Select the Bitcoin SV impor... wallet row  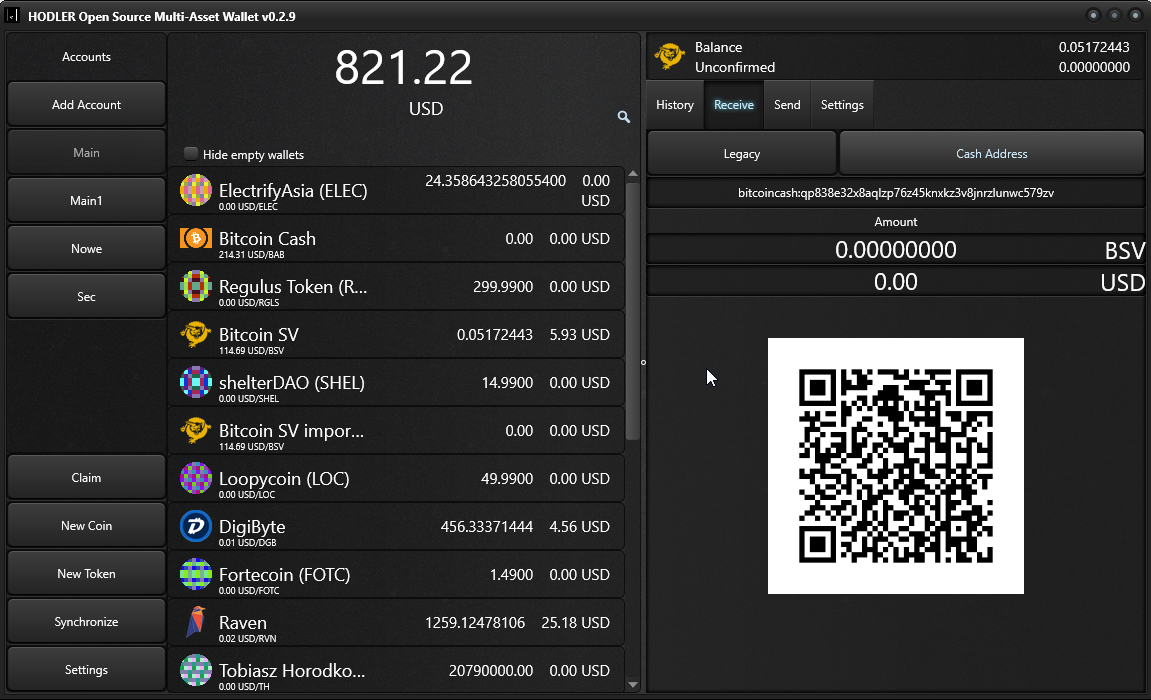(396, 431)
